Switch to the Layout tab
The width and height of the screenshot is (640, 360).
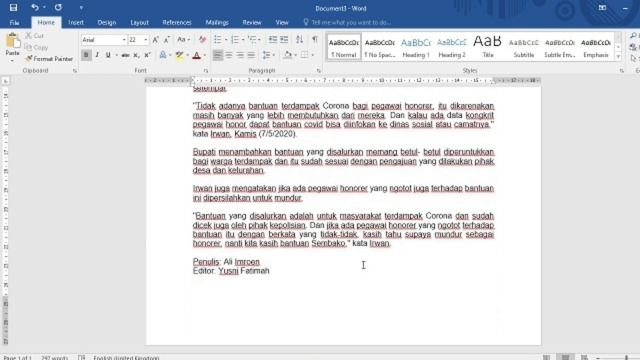coord(139,22)
